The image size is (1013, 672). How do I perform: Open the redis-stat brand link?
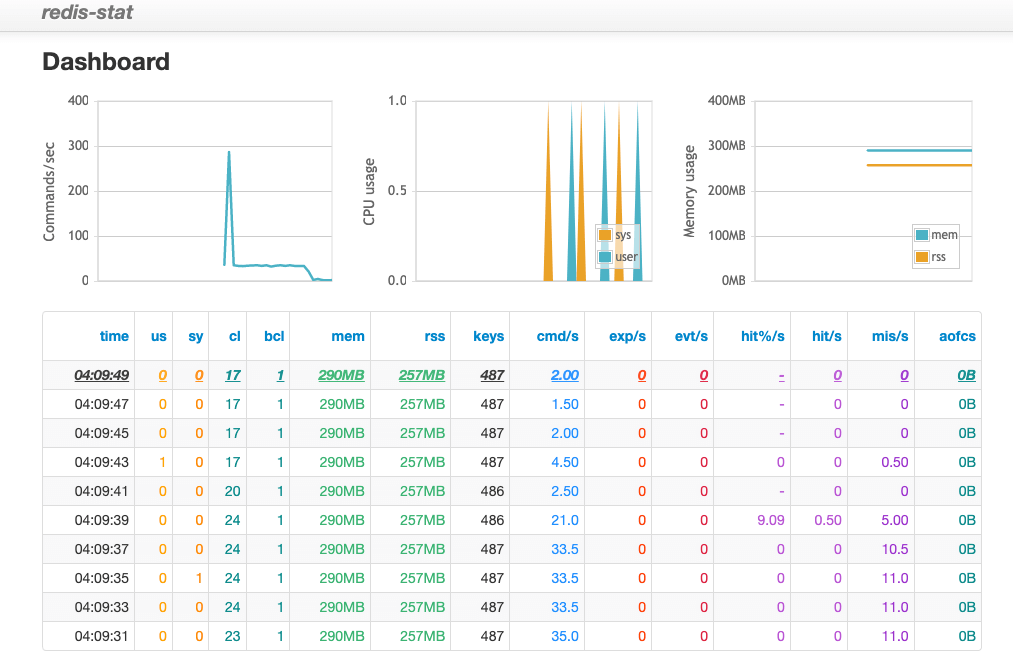point(87,12)
